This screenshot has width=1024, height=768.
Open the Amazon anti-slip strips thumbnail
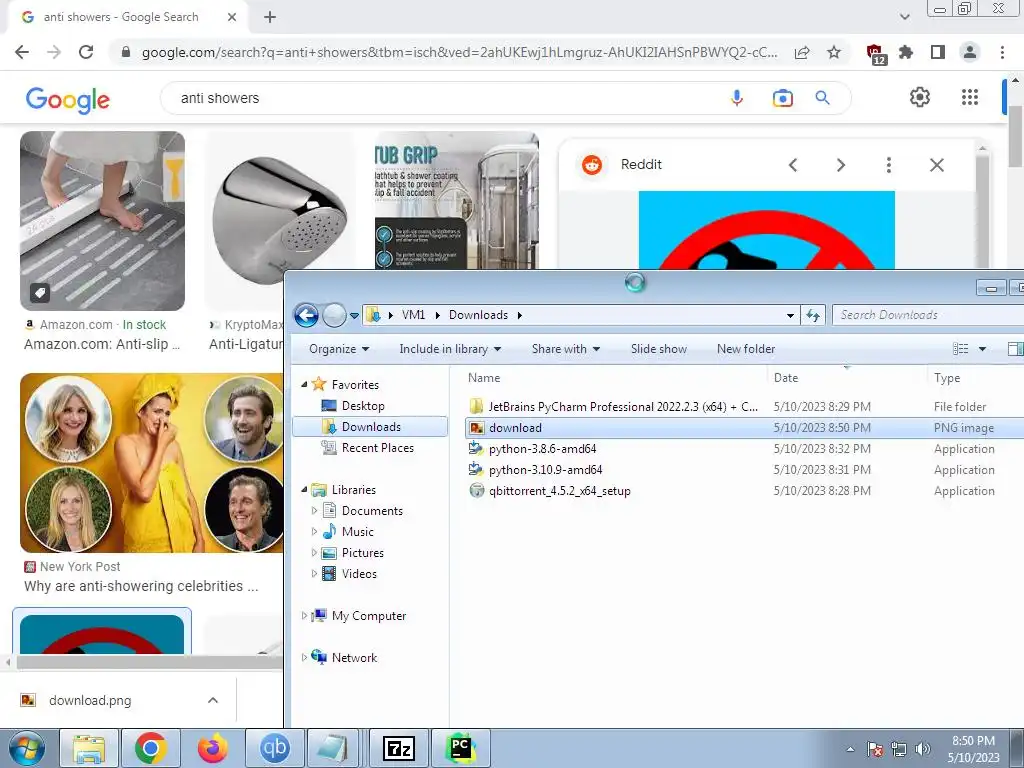coord(103,221)
